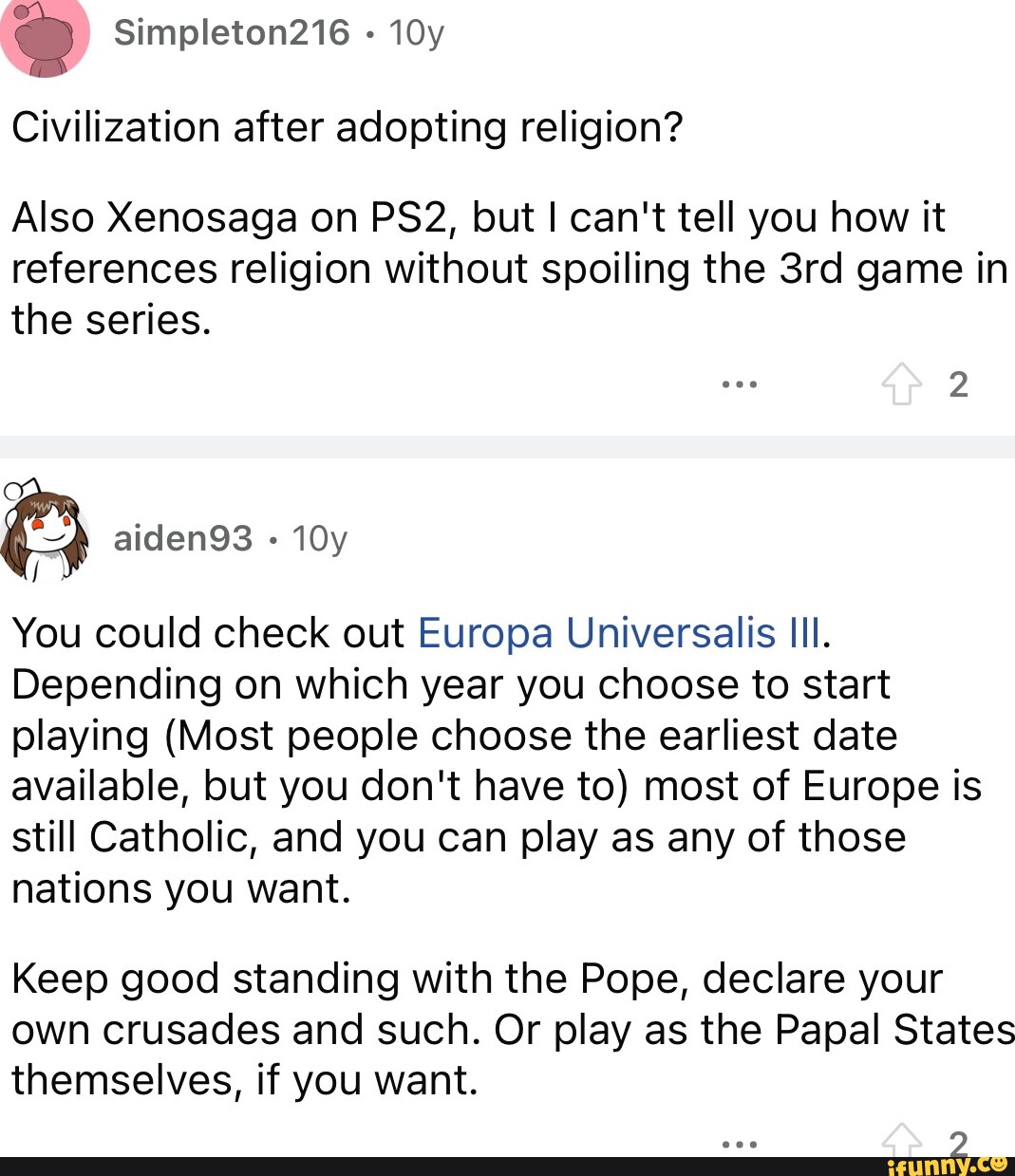Click the gray divider between comments

tap(507, 447)
